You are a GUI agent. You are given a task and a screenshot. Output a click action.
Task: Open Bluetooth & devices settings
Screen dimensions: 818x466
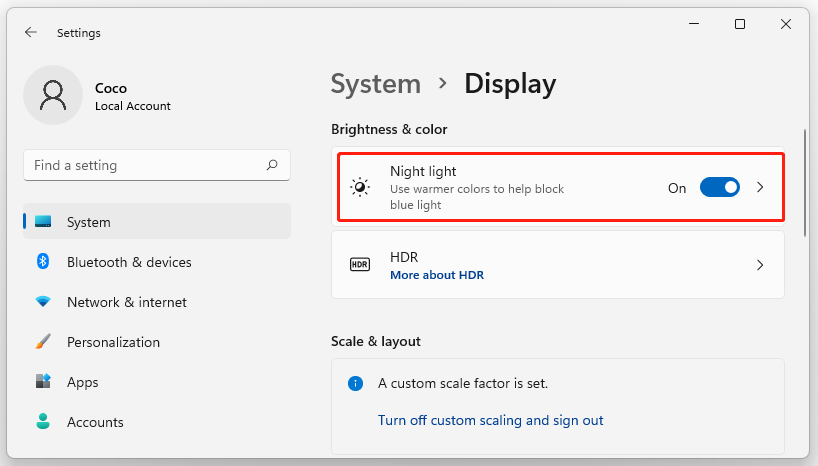pyautogui.click(x=157, y=261)
